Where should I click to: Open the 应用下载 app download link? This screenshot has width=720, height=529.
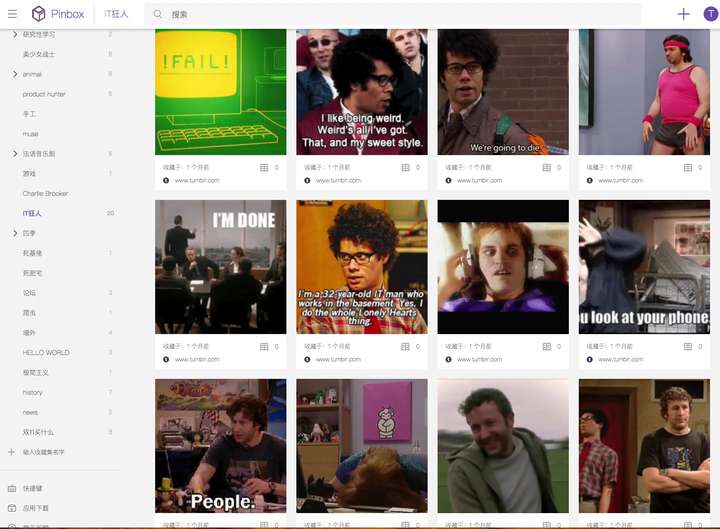[36, 508]
